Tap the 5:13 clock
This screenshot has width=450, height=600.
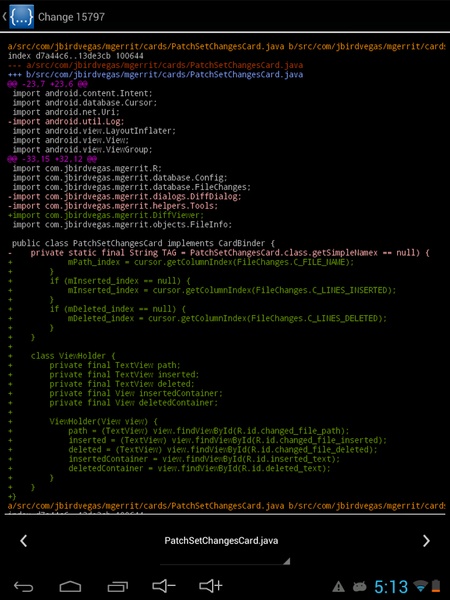[x=391, y=586]
